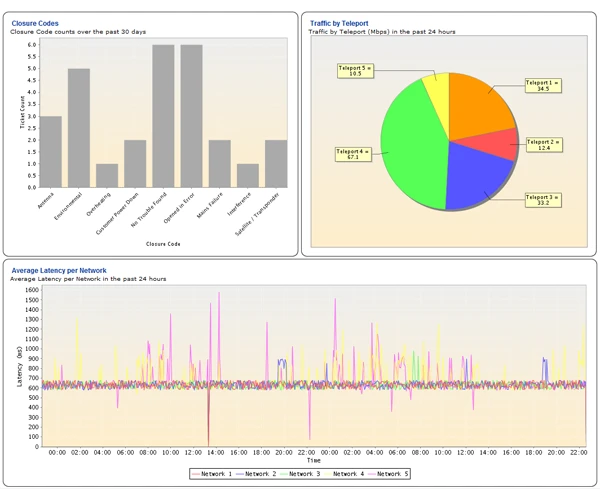Select the Overheating bar in the chart
Image resolution: width=600 pixels, height=500 pixels.
tap(107, 176)
